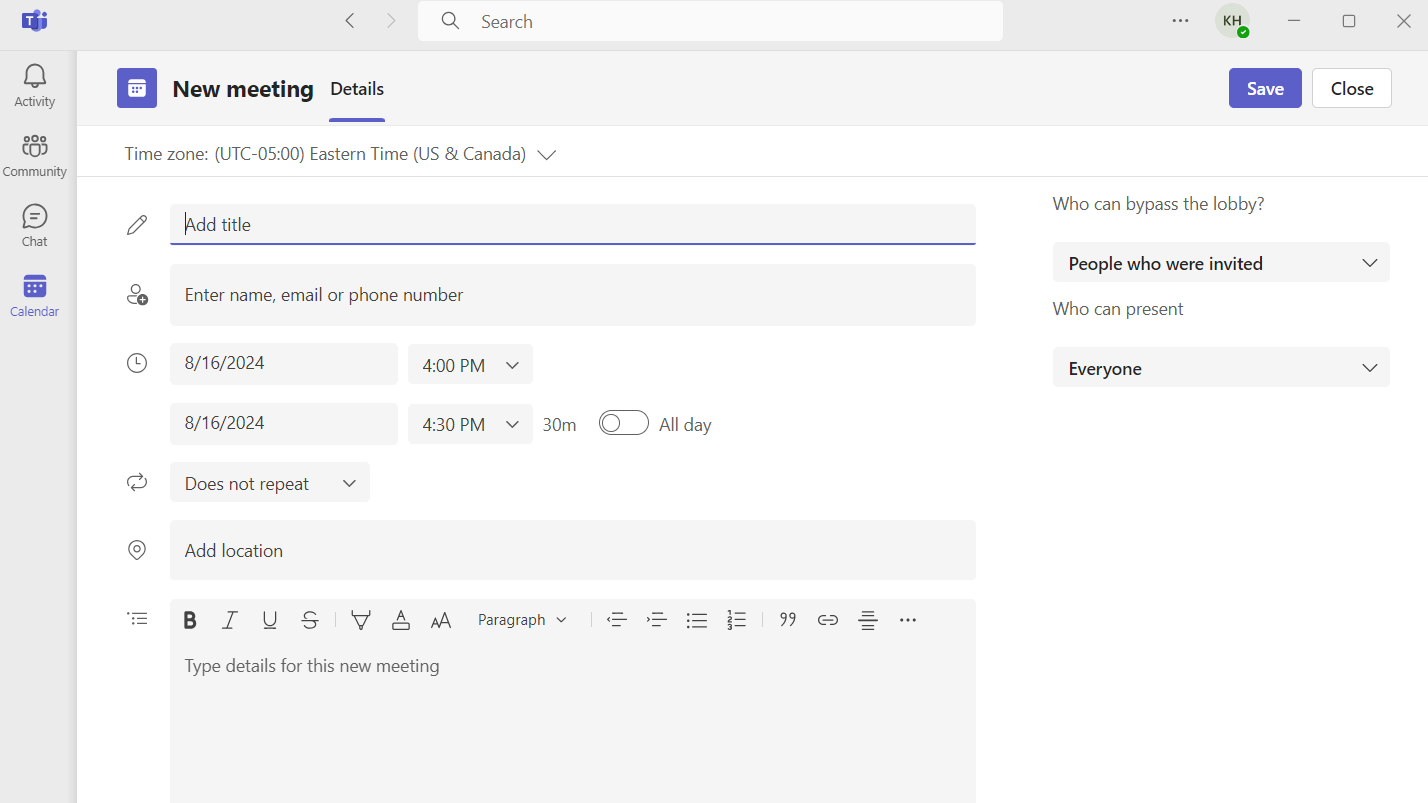Open the font color picker
This screenshot has width=1428, height=803.
(401, 620)
